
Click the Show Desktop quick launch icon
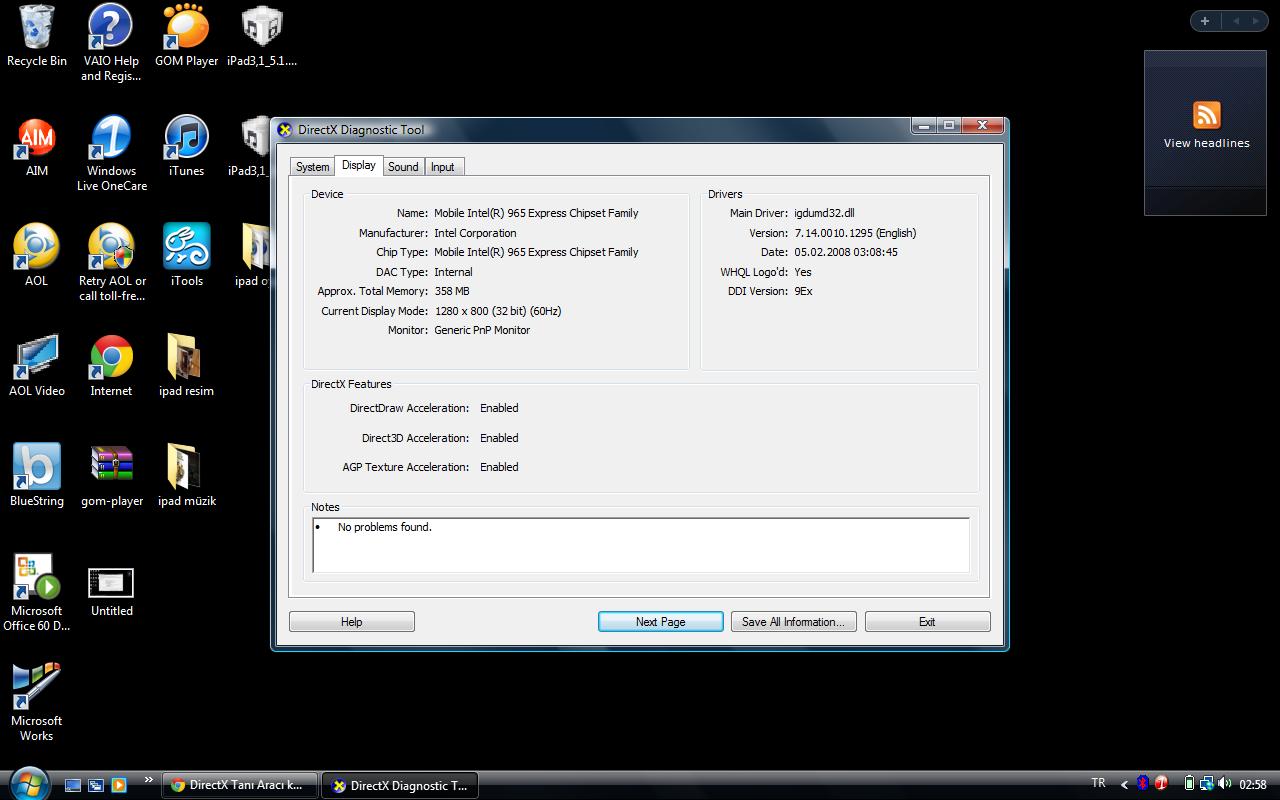click(x=73, y=785)
